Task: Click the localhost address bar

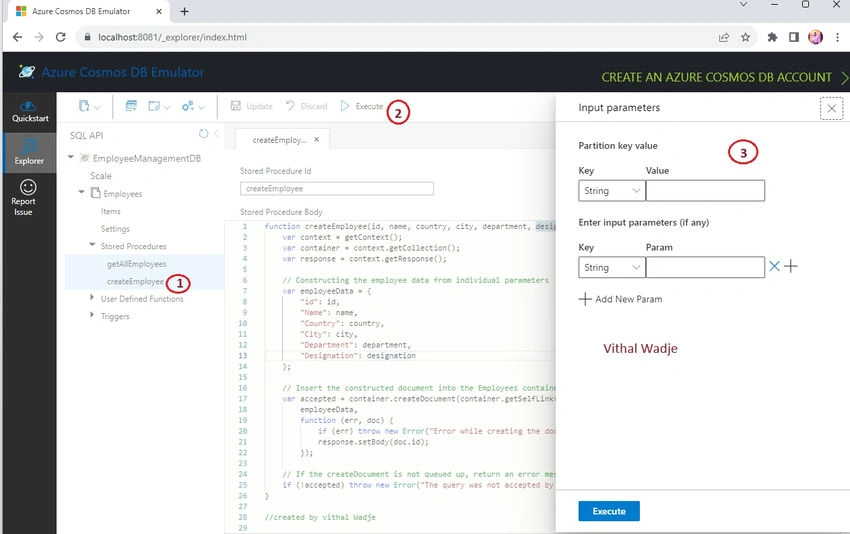Action: [x=172, y=37]
